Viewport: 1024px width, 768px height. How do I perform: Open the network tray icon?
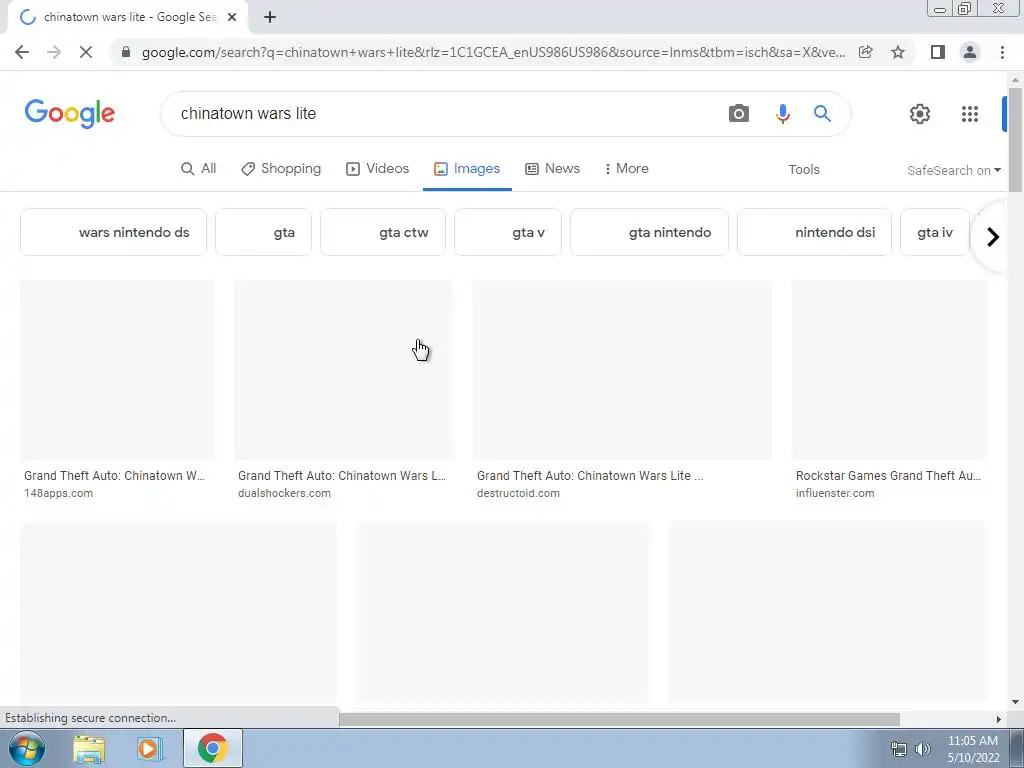tap(899, 749)
